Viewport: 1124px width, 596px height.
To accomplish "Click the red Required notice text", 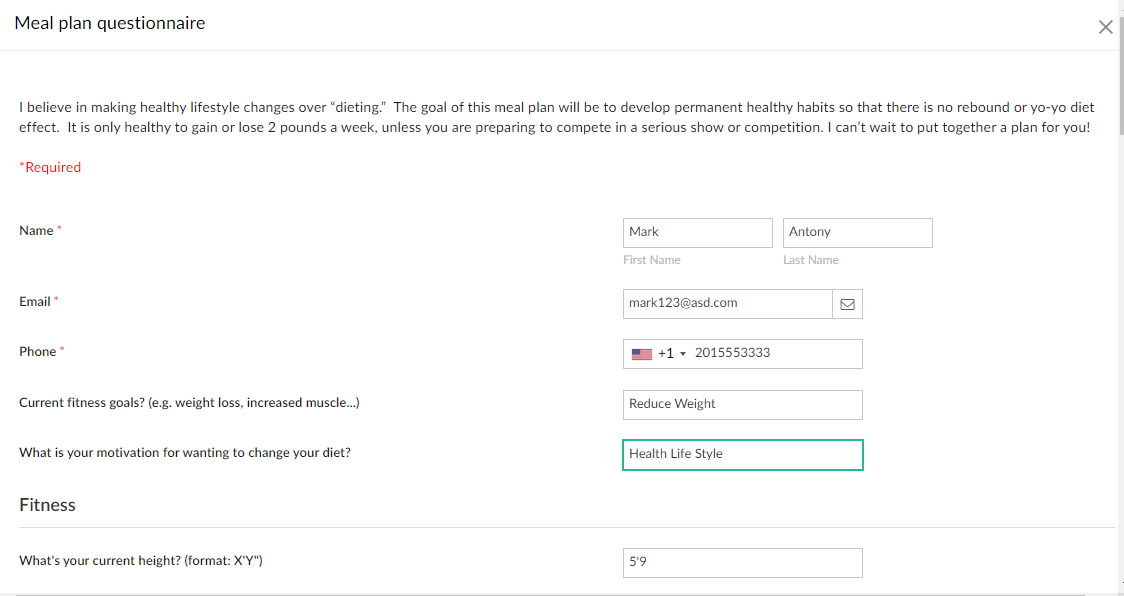I will tap(50, 167).
